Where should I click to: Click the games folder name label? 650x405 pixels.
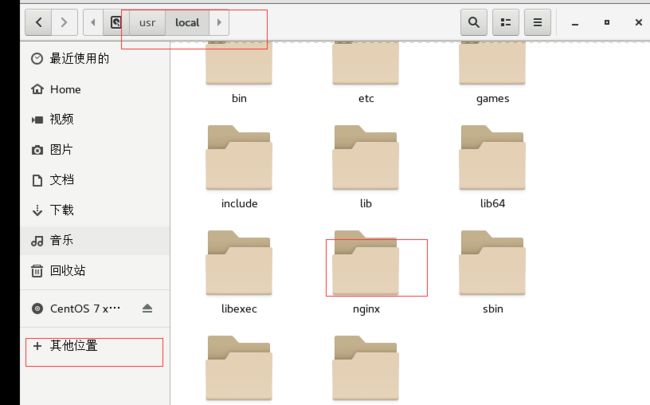(x=492, y=99)
